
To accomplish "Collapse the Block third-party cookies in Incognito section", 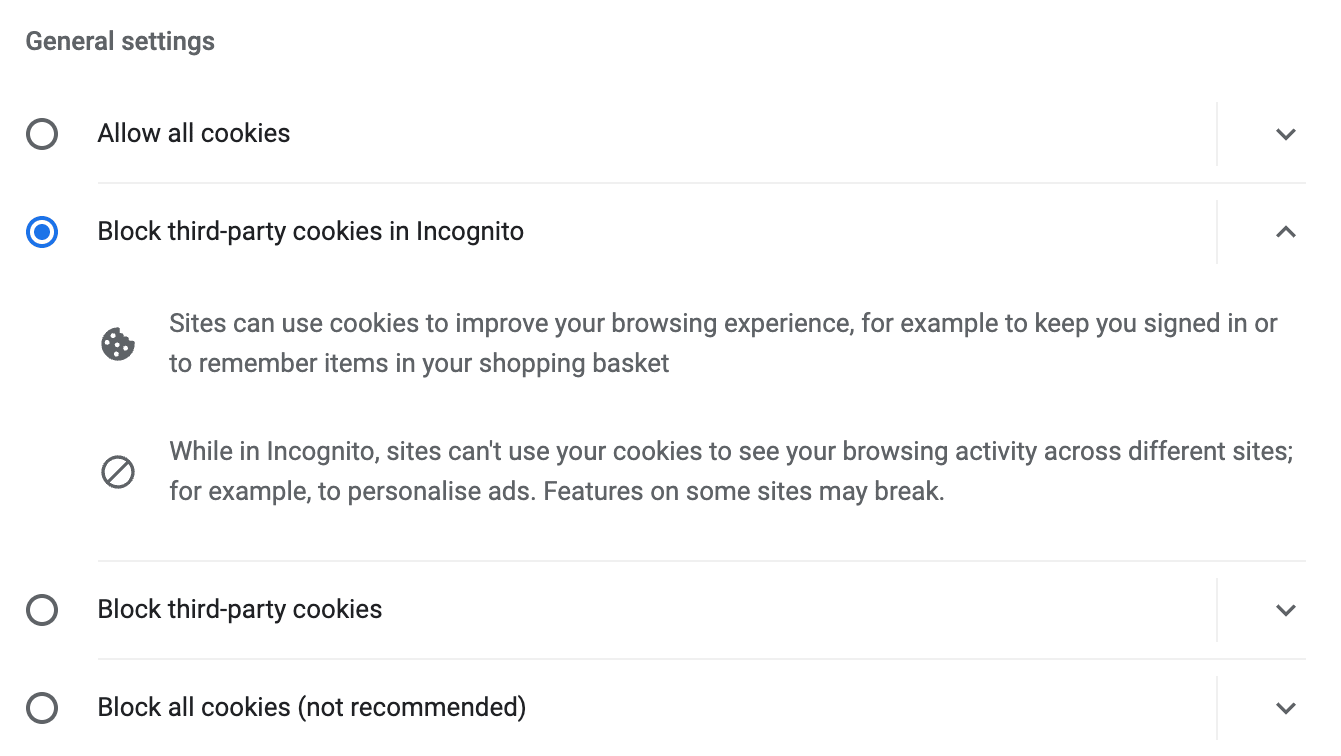I will coord(1286,231).
